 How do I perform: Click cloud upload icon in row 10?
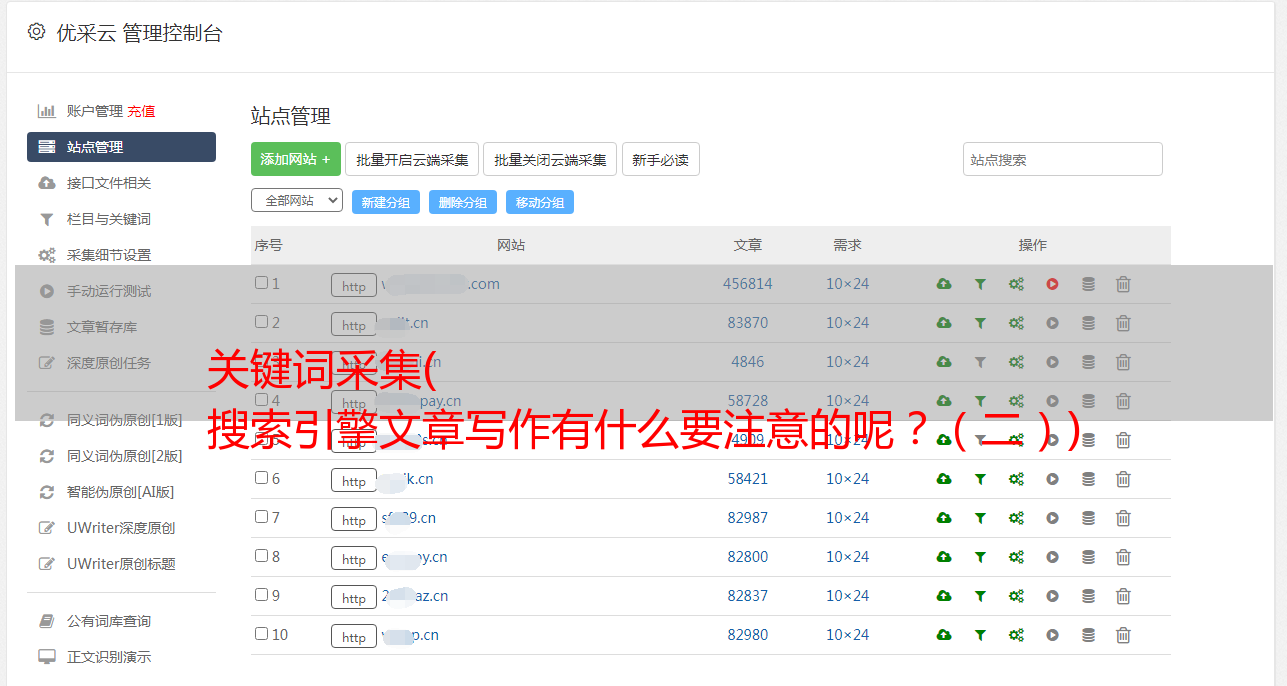[x=944, y=635]
